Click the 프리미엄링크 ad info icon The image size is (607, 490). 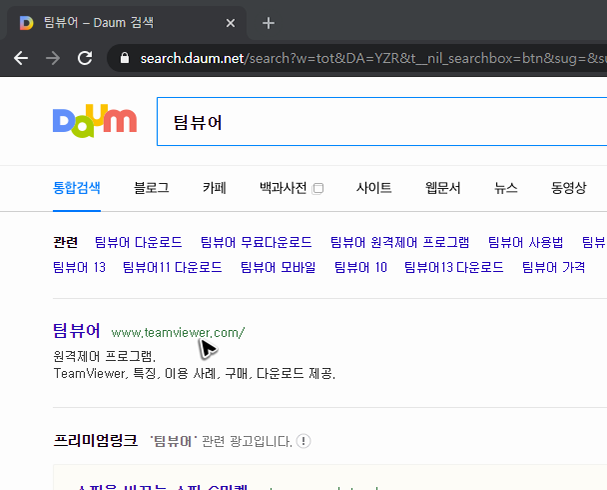(x=304, y=441)
